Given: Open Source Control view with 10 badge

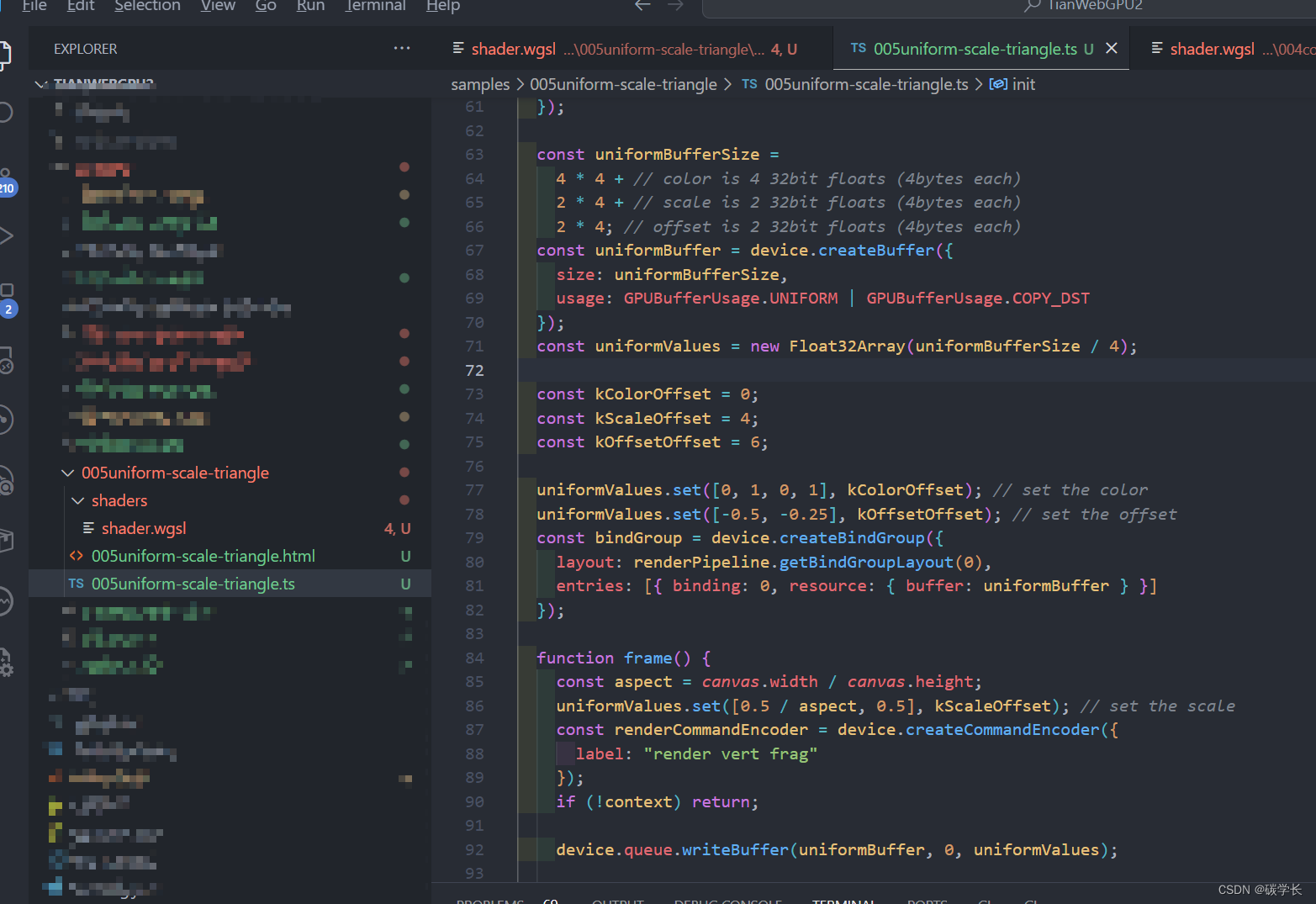Looking at the screenshot, I should click(x=6, y=181).
